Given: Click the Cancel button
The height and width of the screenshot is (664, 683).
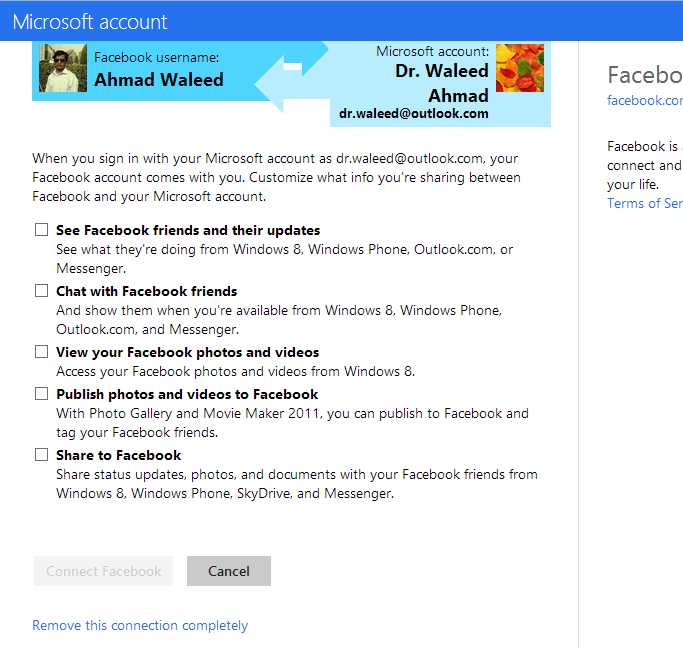Looking at the screenshot, I should point(229,571).
